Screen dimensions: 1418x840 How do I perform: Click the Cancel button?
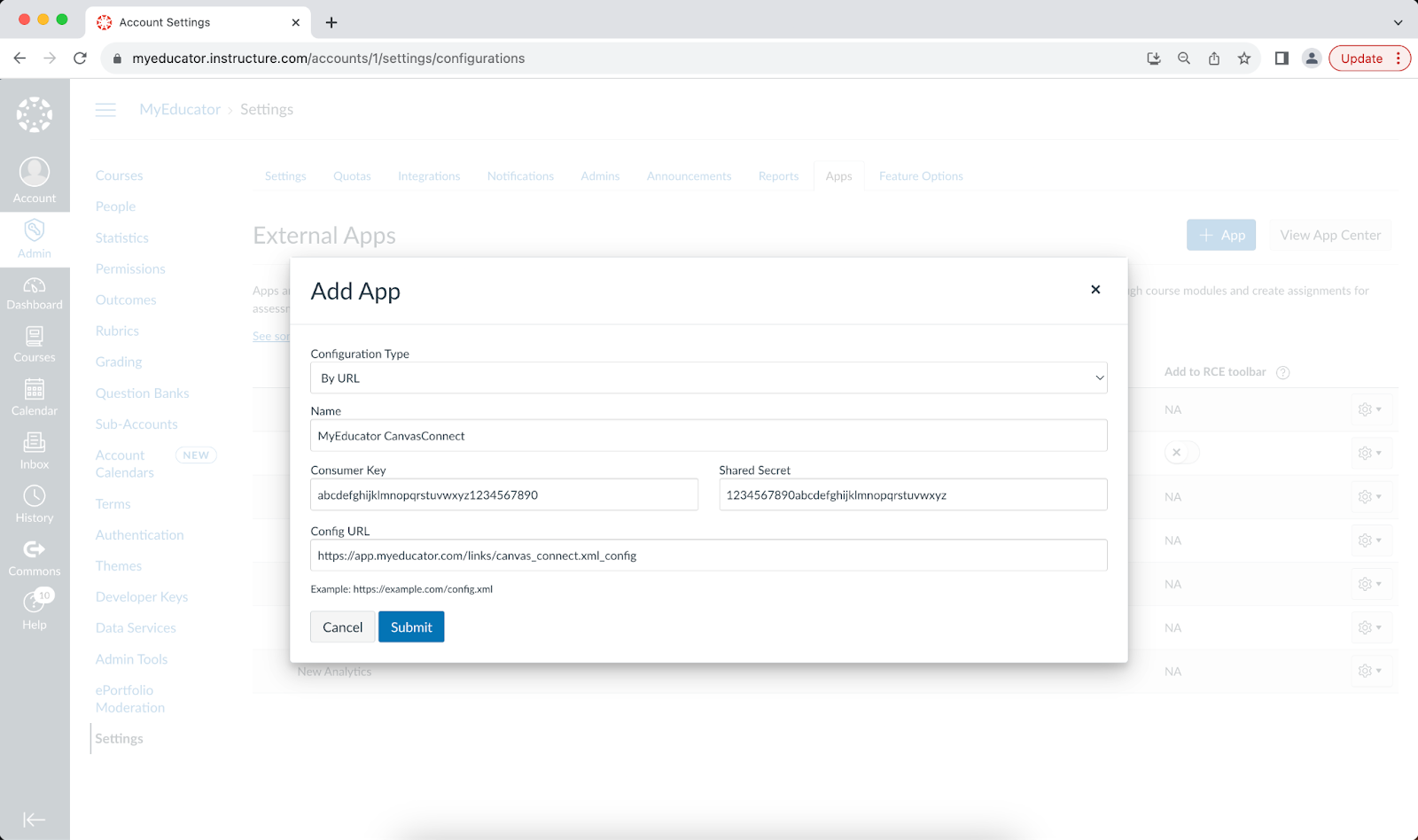click(342, 626)
